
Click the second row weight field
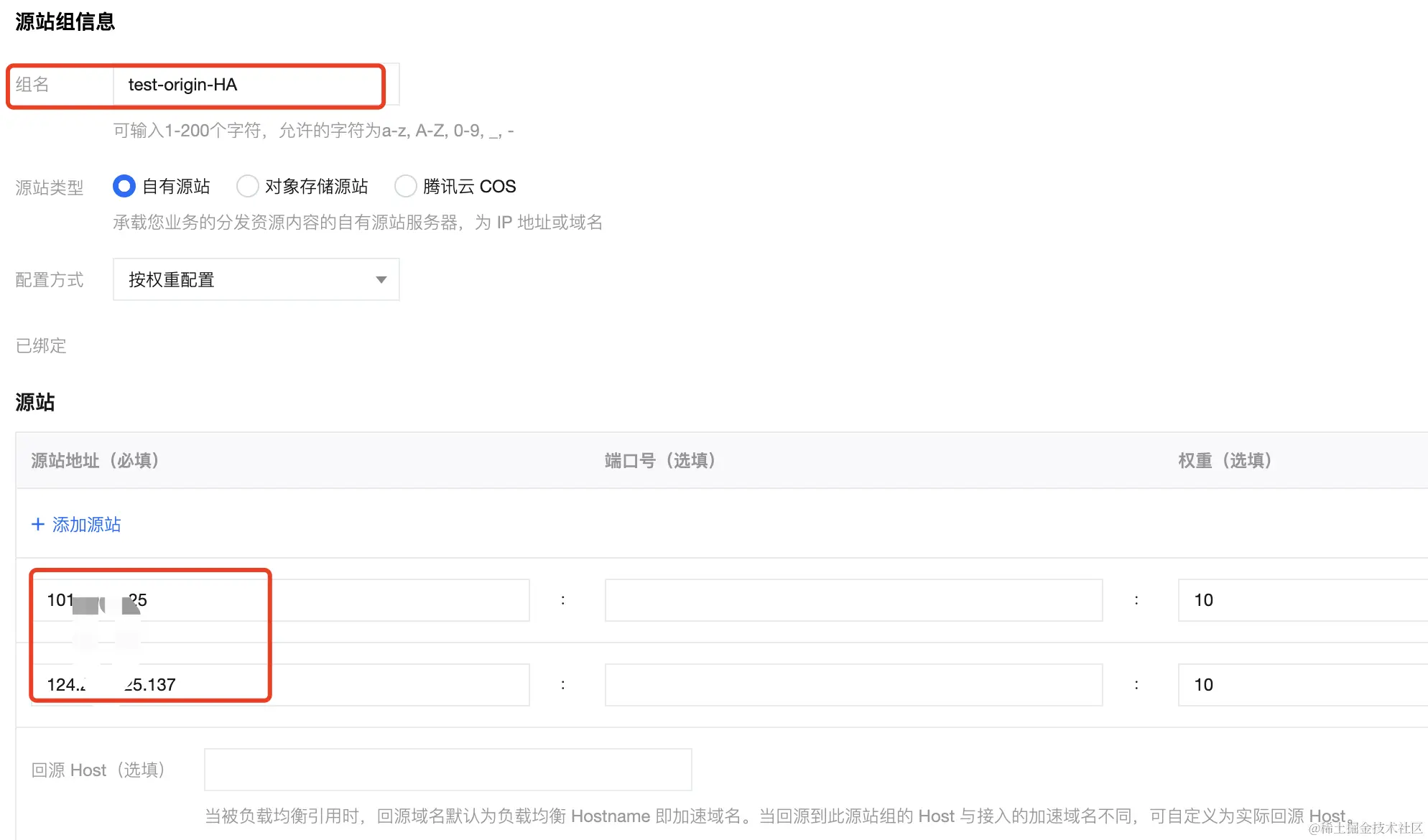[x=1300, y=685]
